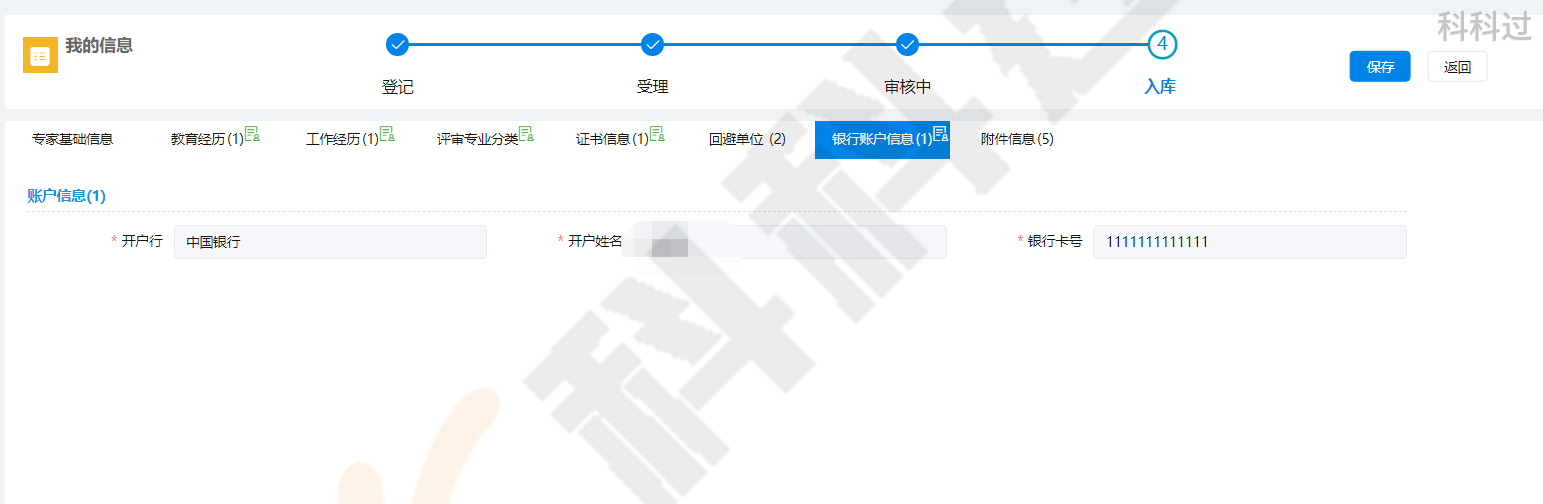Click the lock-document icon beside 证书信息(1)
The height and width of the screenshot is (504, 1543).
point(657,134)
